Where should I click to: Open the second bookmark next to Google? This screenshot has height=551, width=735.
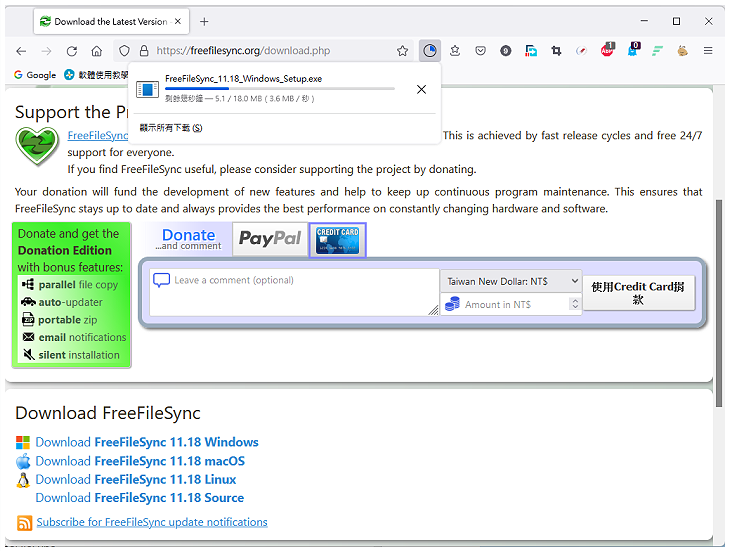[96, 75]
